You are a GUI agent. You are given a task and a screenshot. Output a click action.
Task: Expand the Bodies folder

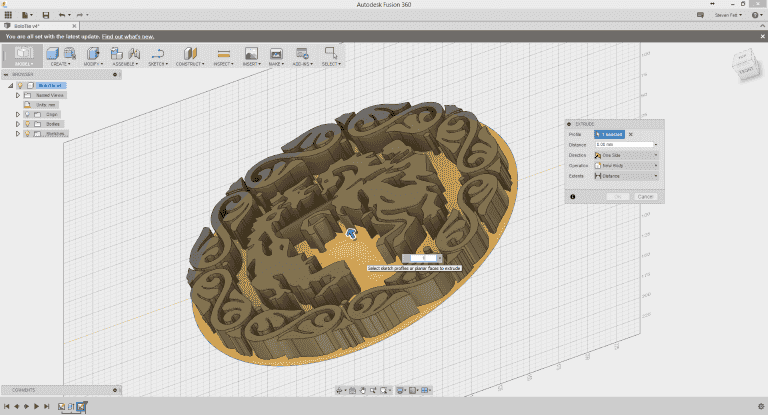(x=18, y=124)
